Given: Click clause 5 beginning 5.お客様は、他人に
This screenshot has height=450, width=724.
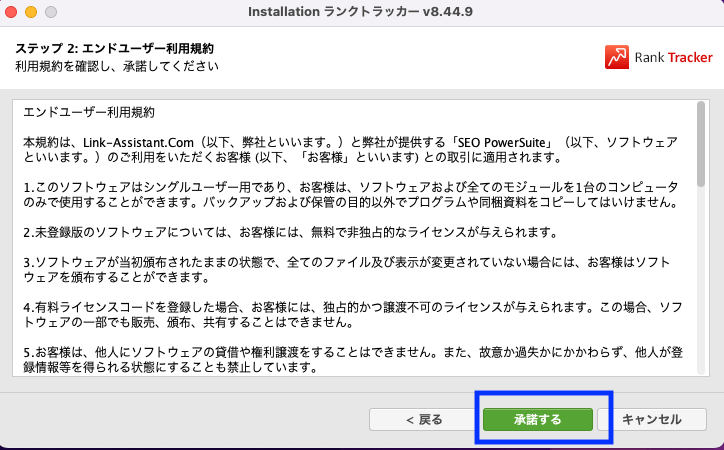Looking at the screenshot, I should (353, 360).
